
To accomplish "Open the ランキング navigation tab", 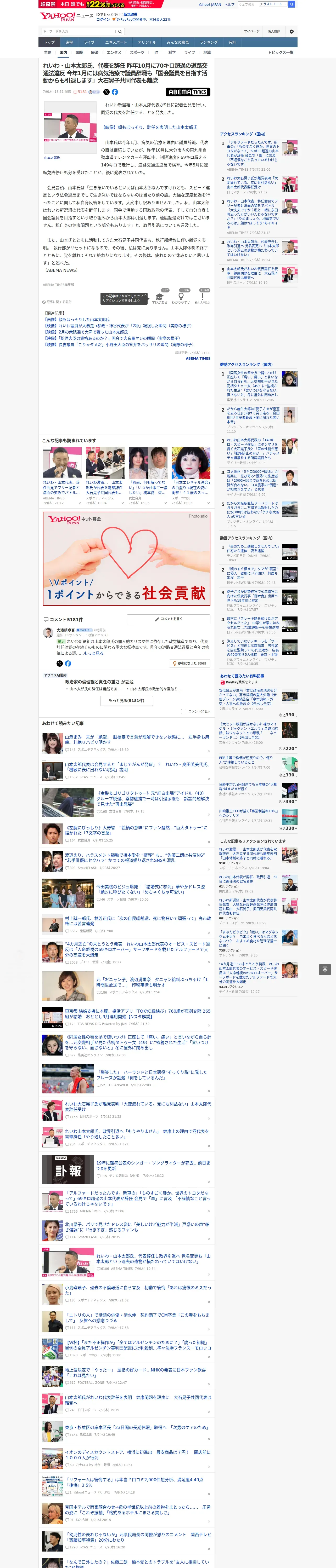I will (x=209, y=43).
